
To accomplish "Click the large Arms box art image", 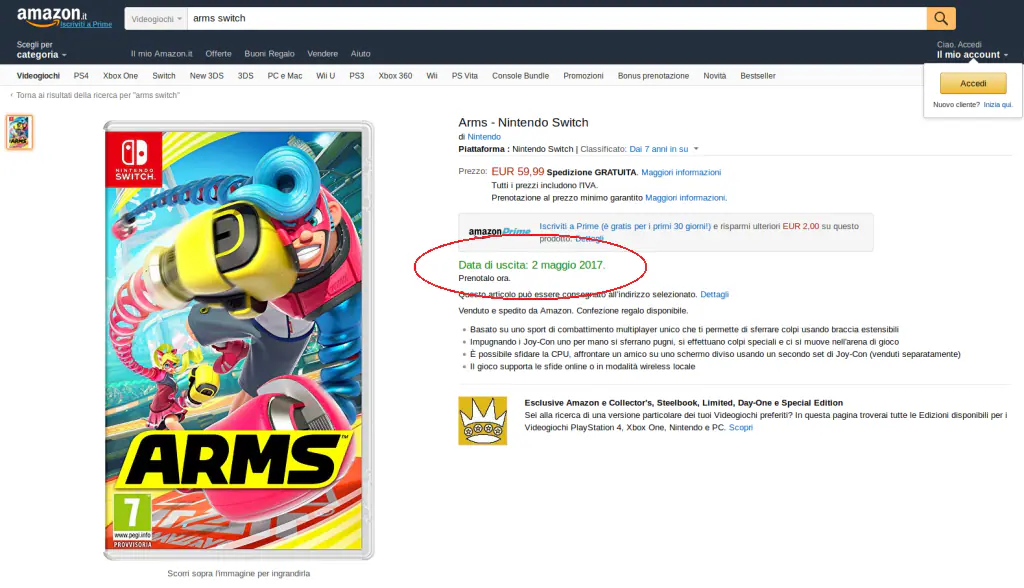I will point(238,340).
